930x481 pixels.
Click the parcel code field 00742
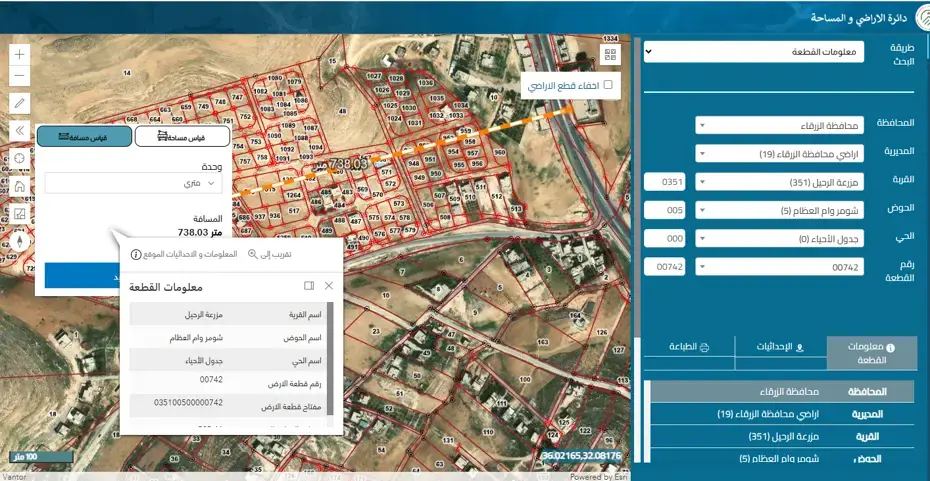click(665, 267)
